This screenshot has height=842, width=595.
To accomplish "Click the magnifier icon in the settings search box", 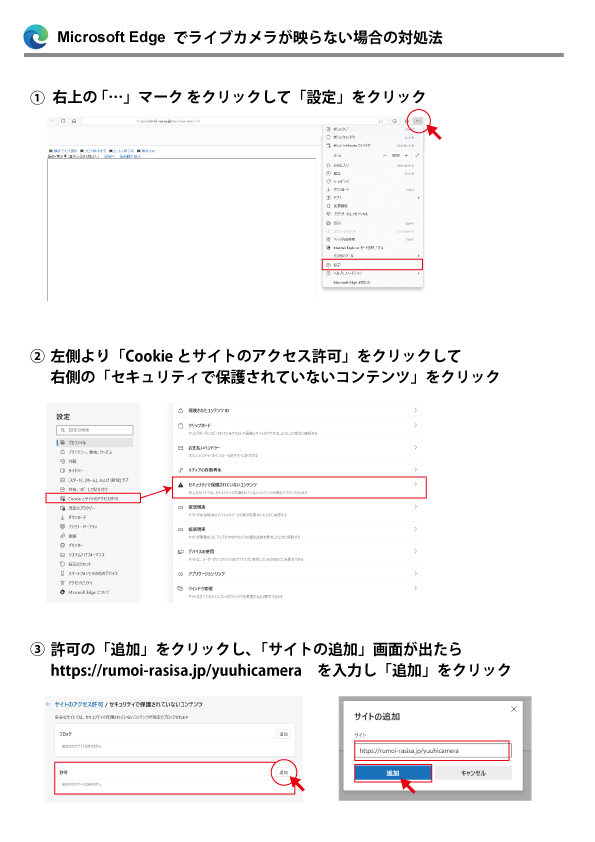I will click(x=63, y=430).
